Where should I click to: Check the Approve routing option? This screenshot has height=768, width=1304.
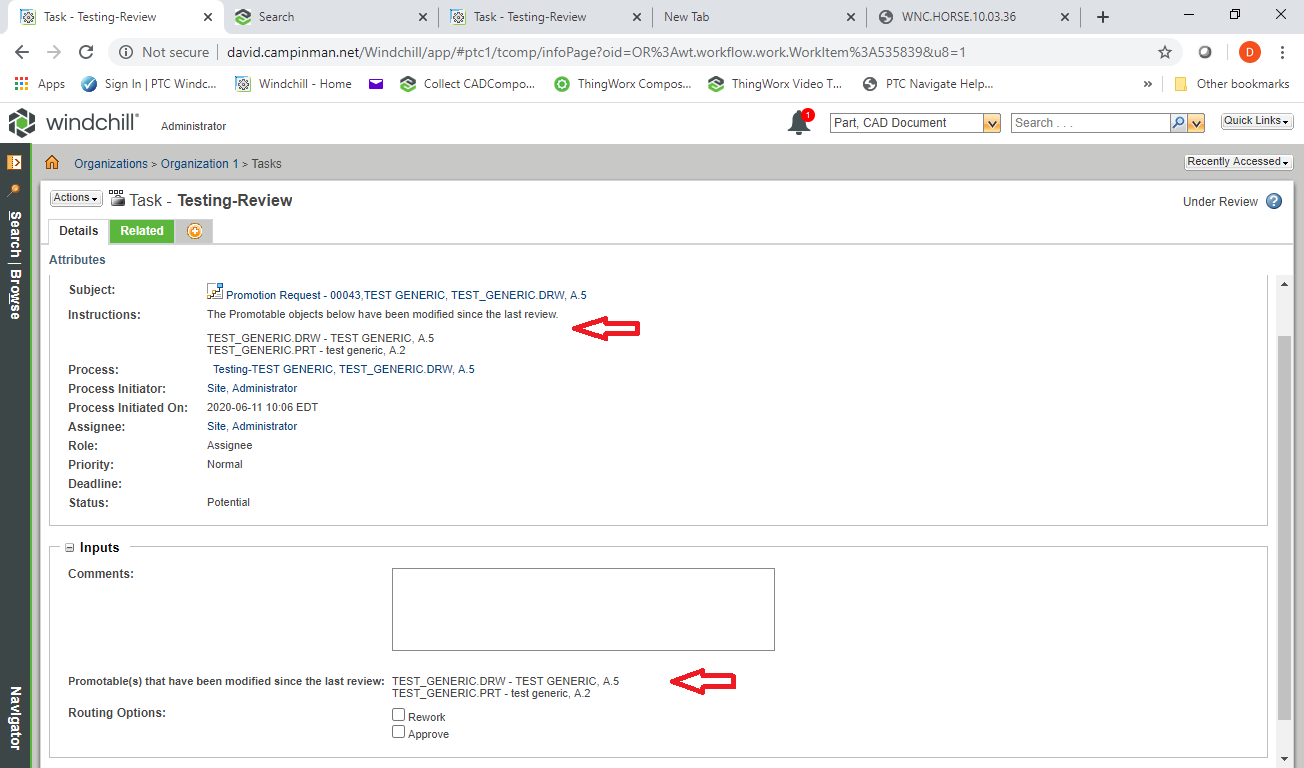(x=398, y=732)
